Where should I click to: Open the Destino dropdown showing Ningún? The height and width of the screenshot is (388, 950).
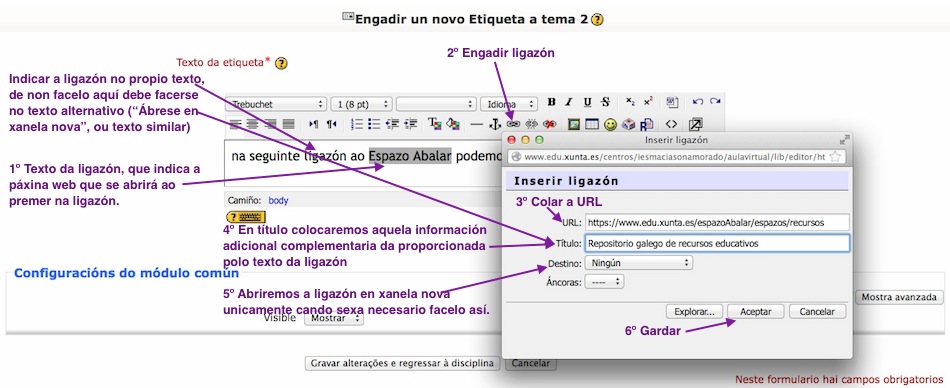639,263
